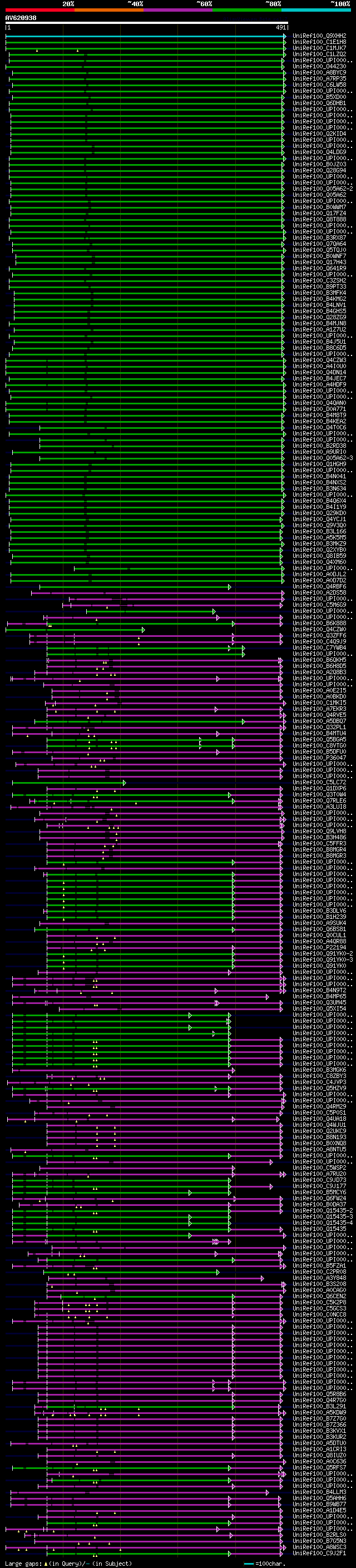Open hit UniRef100_B6QKH5

click(x=319, y=660)
